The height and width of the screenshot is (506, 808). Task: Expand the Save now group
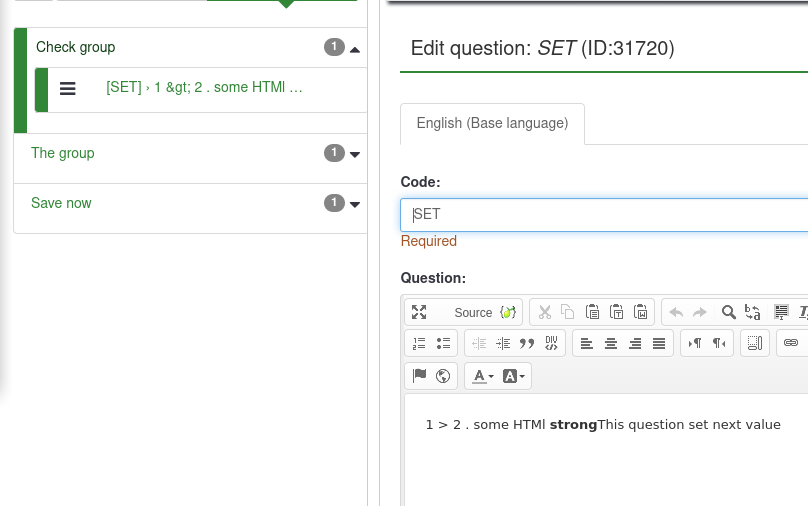(355, 204)
